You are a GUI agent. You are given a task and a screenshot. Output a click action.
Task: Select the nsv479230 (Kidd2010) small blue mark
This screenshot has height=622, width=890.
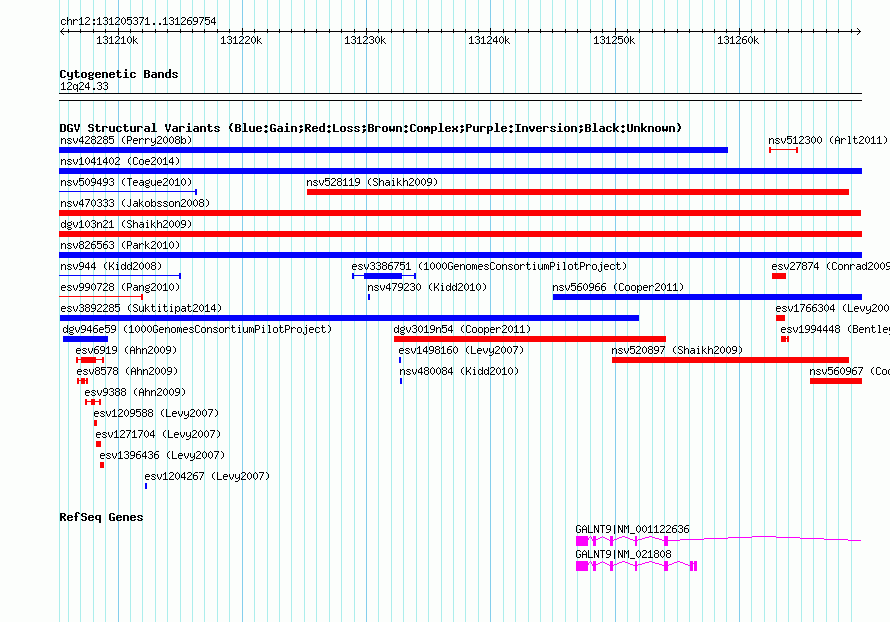369,297
